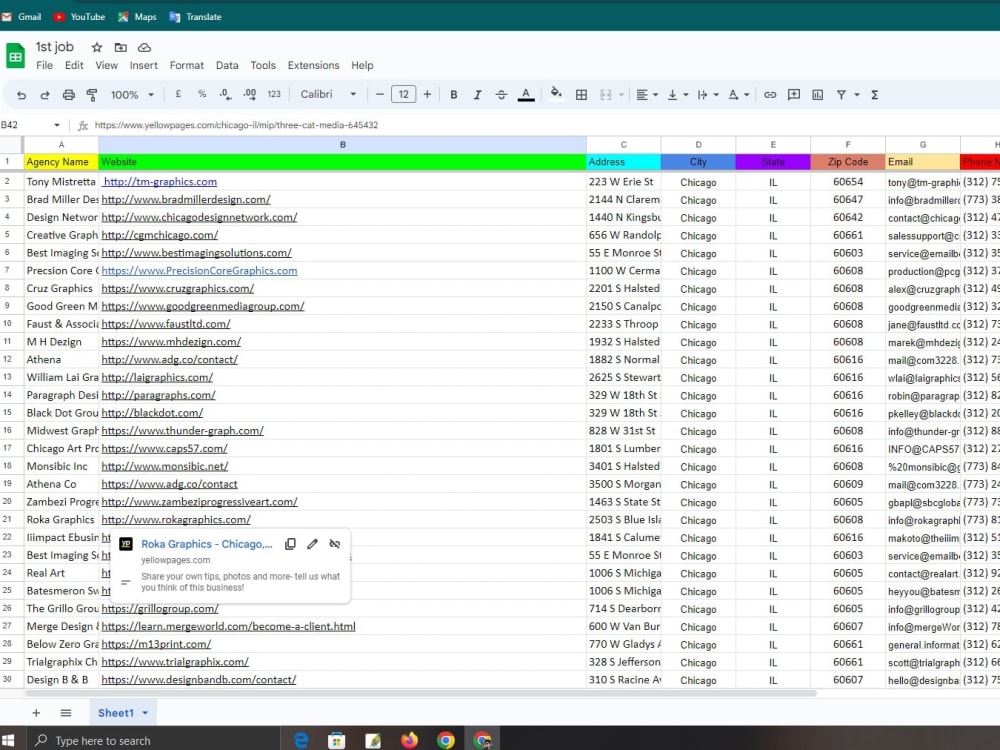Click the Undo icon

[x=21, y=94]
